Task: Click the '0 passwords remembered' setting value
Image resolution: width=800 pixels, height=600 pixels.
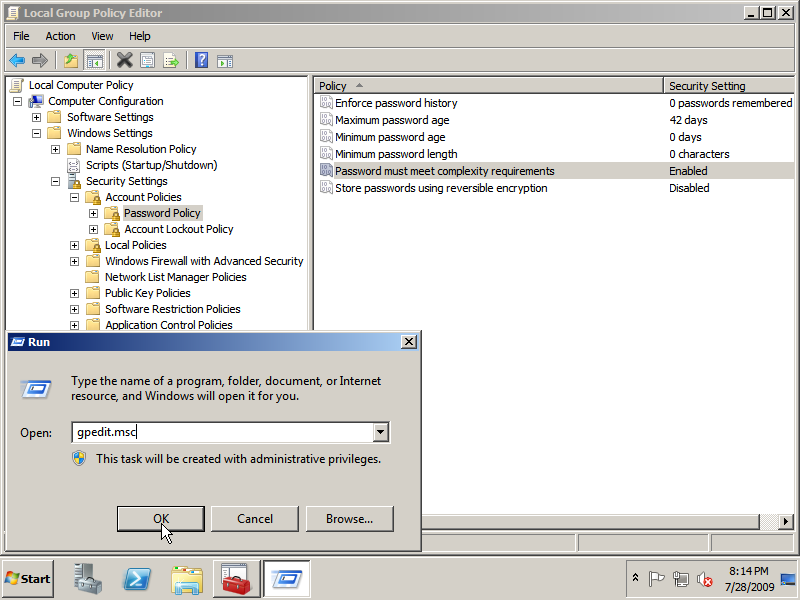Action: (x=731, y=103)
